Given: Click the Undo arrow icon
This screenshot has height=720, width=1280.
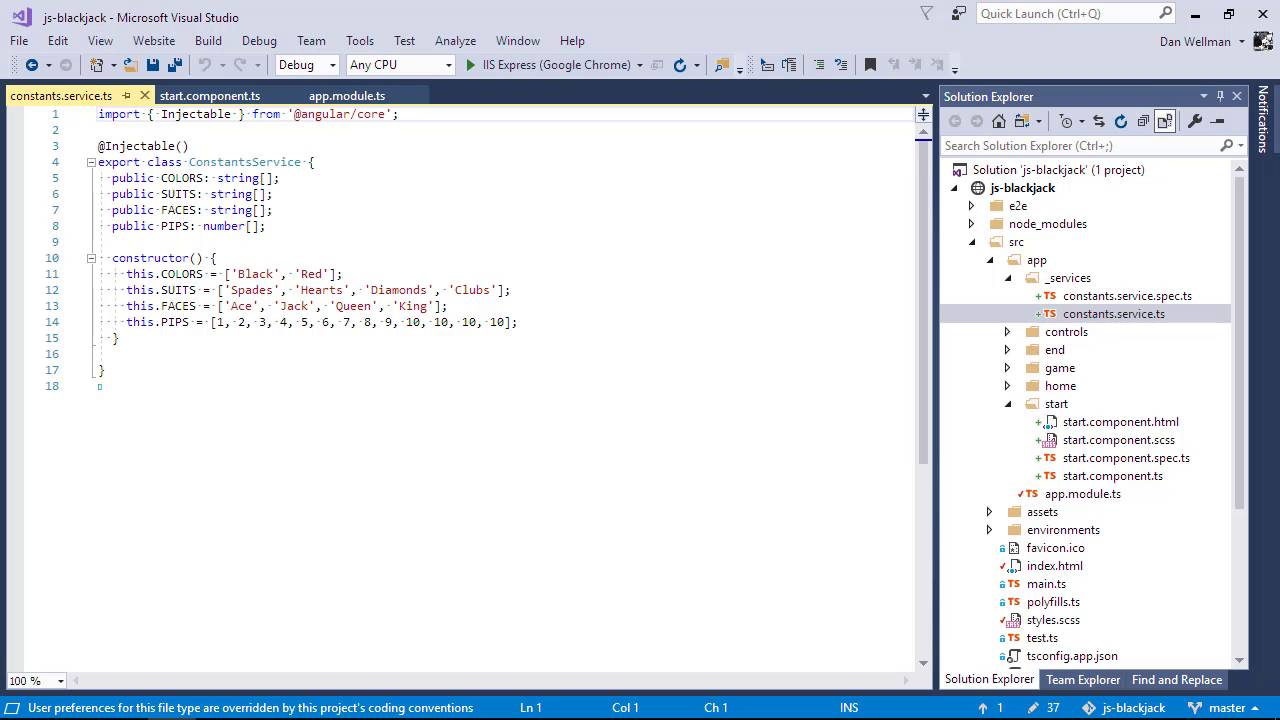Looking at the screenshot, I should [204, 65].
